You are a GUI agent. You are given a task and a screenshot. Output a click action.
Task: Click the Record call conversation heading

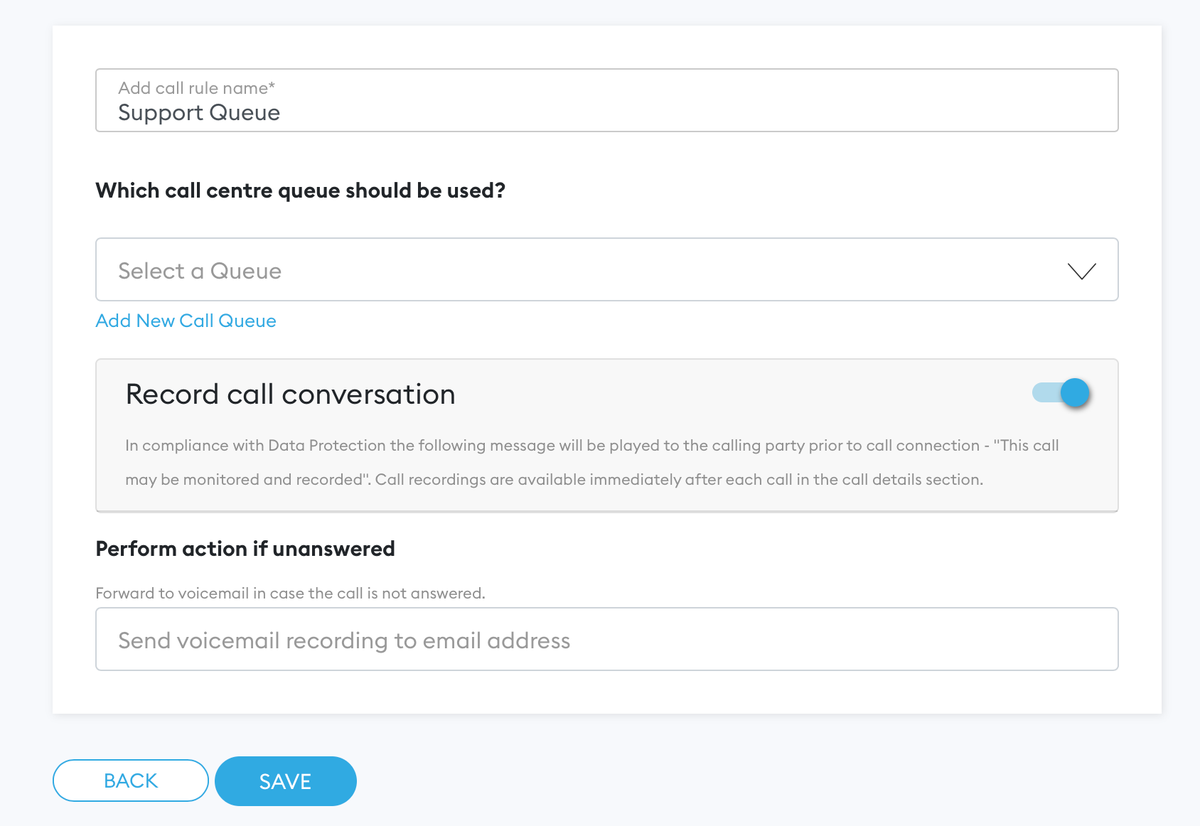tap(290, 394)
